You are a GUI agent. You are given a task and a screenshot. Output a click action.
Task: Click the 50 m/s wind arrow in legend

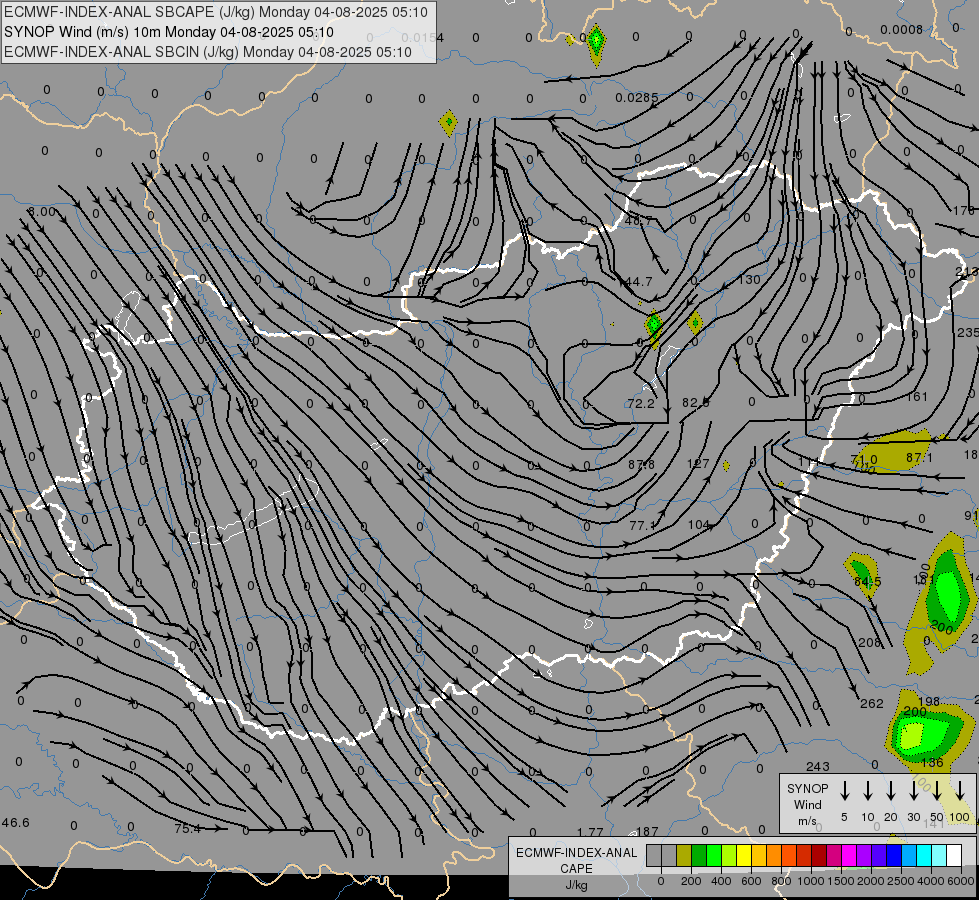pyautogui.click(x=937, y=790)
